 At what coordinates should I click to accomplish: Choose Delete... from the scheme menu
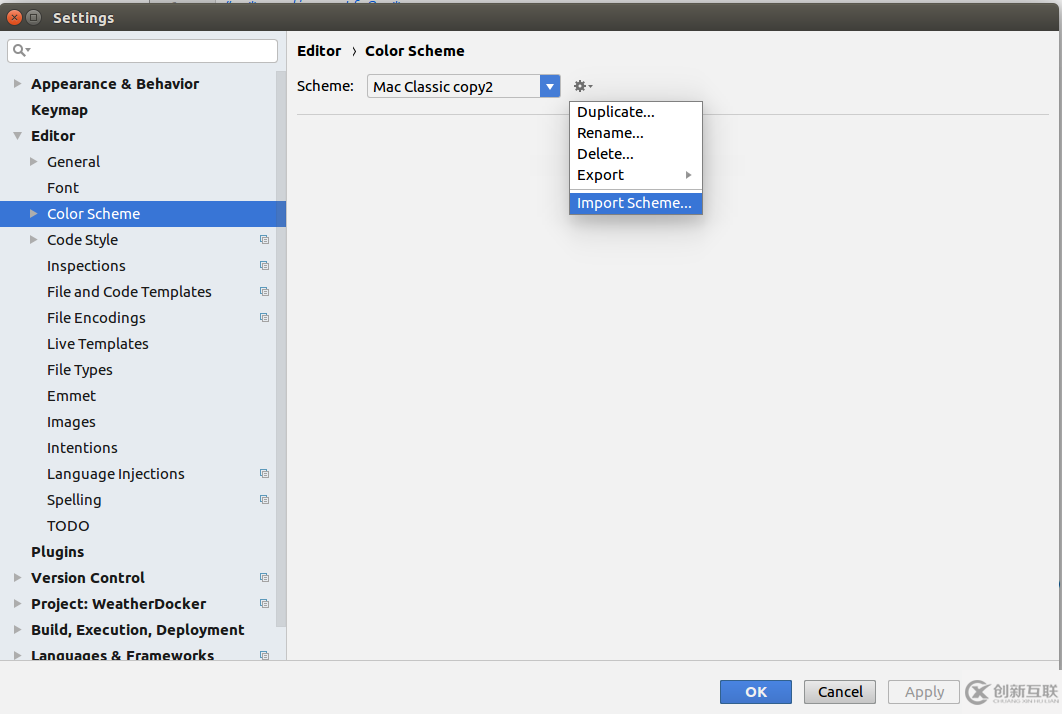pyautogui.click(x=635, y=154)
